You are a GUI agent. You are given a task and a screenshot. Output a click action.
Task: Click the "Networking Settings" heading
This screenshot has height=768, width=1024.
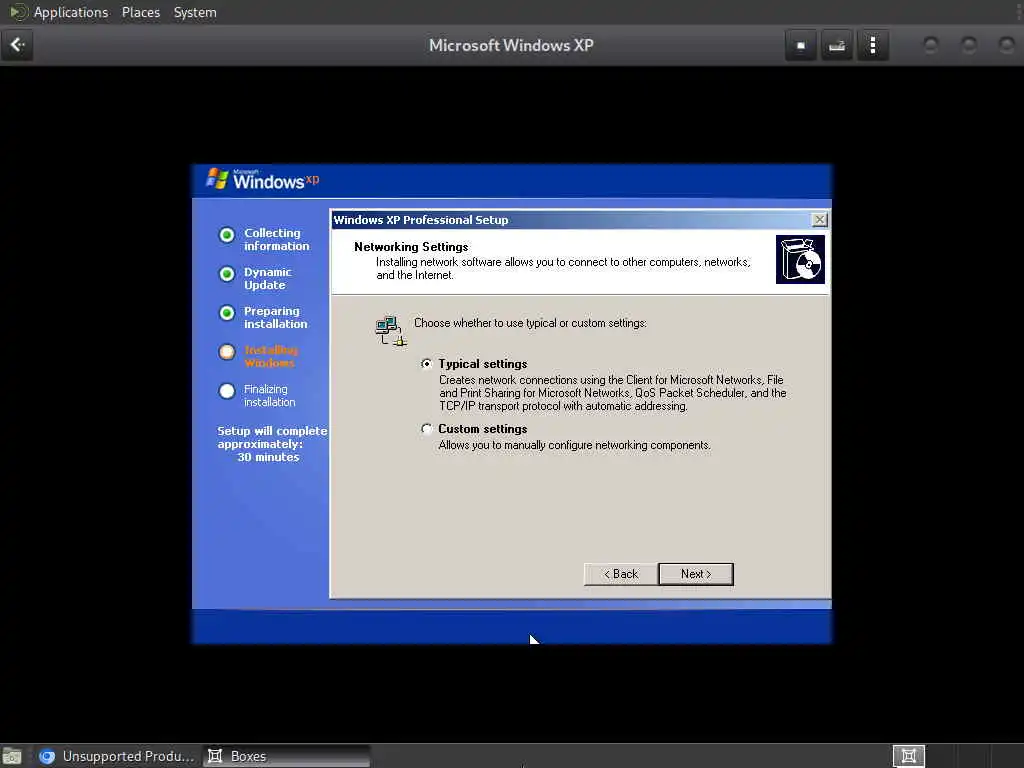tap(411, 247)
